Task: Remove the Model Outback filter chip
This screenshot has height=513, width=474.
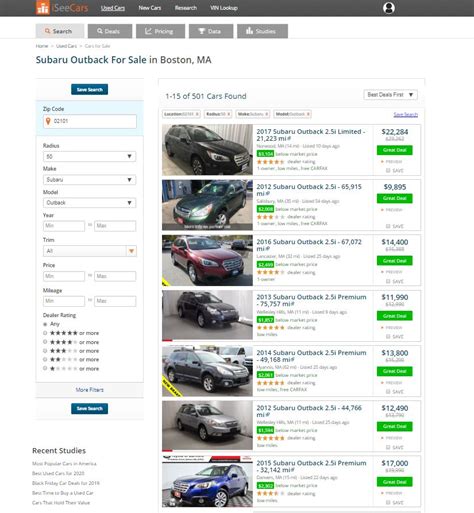Action: point(308,114)
